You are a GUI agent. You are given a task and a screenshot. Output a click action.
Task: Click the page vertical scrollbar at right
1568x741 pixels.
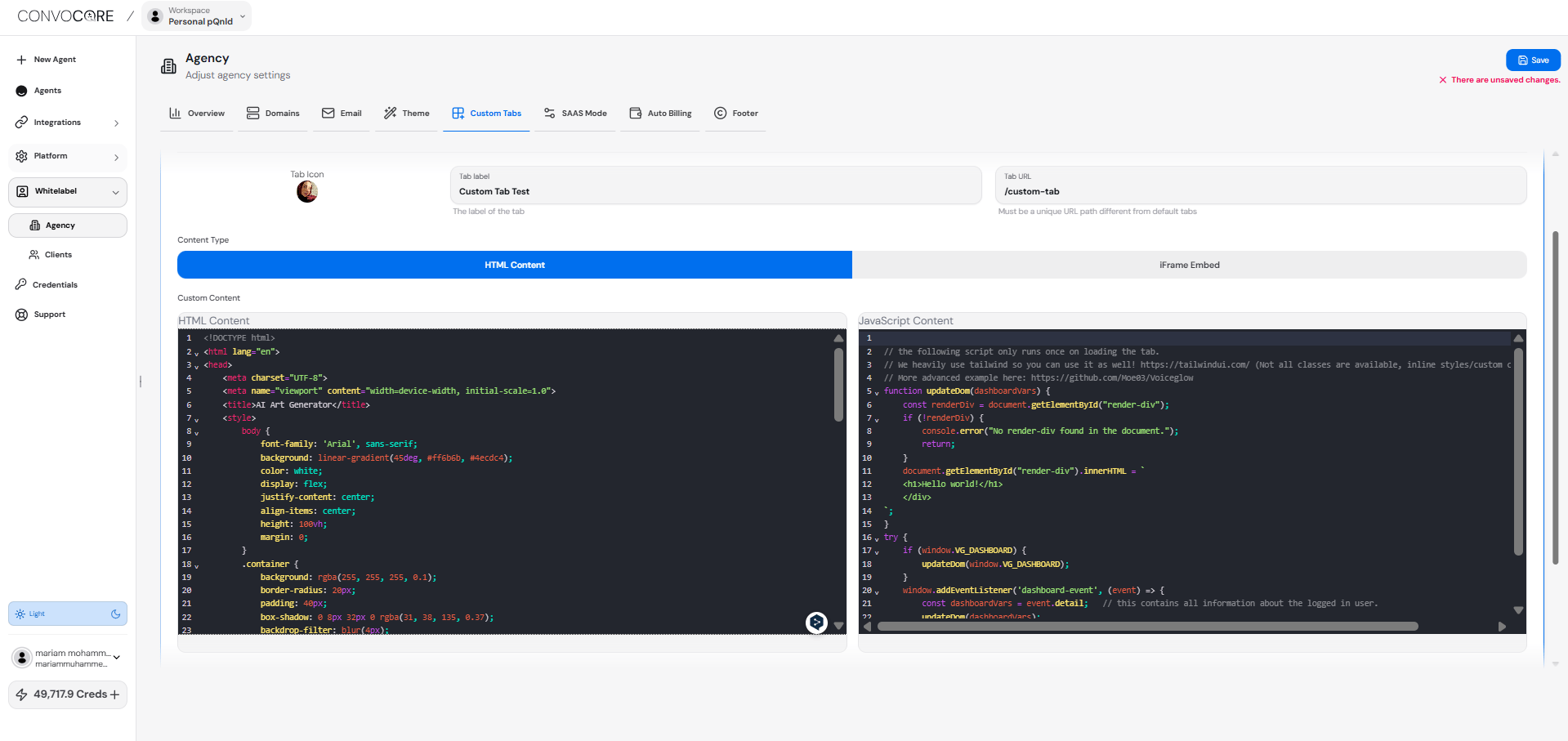pyautogui.click(x=1555, y=398)
